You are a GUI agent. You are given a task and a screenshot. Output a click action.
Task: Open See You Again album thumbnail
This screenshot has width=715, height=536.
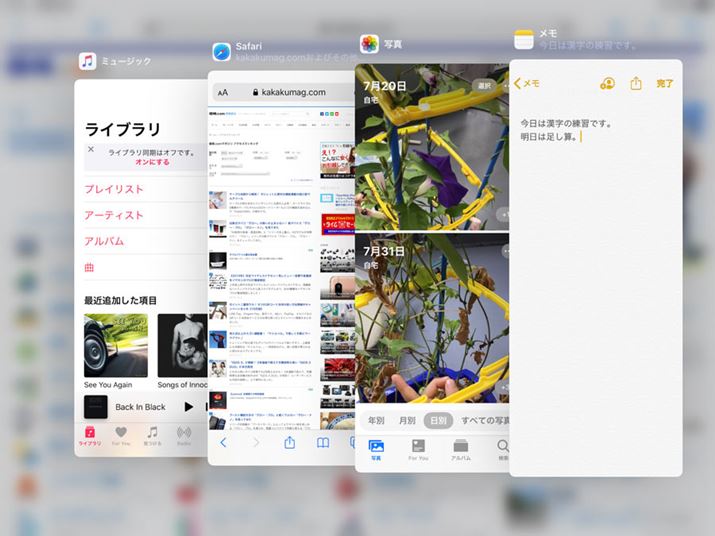click(x=116, y=345)
